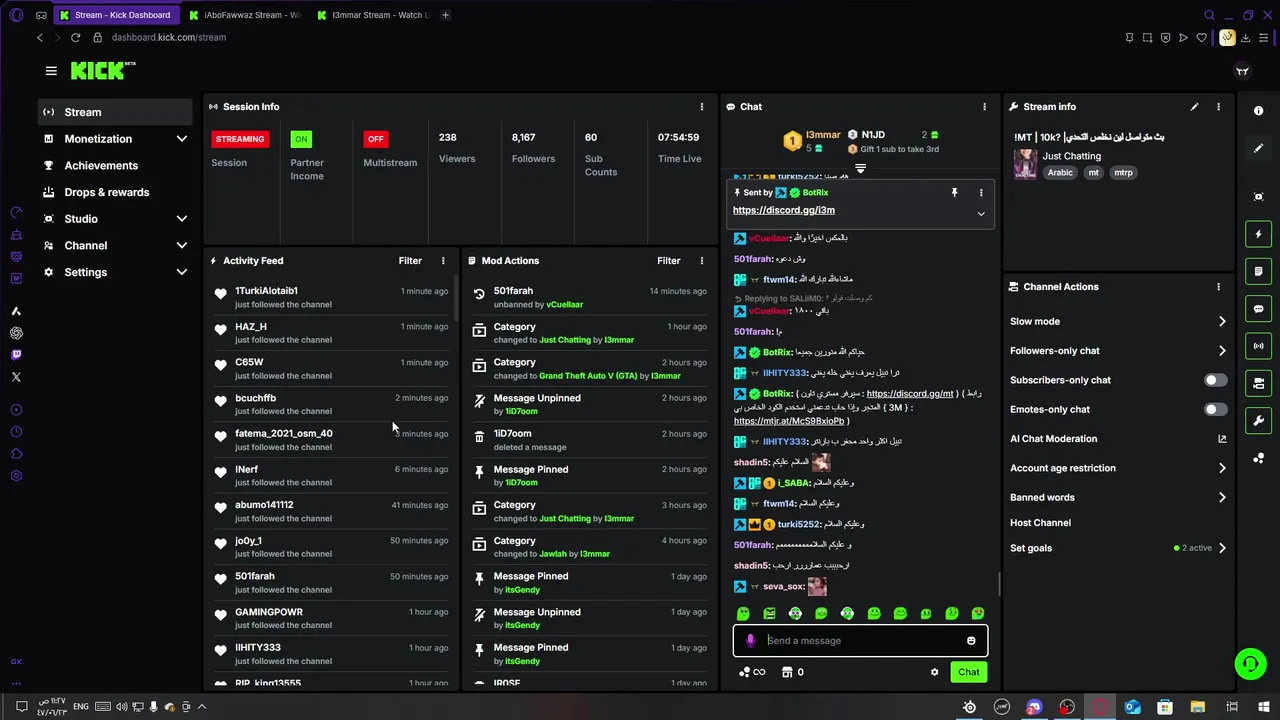The image size is (1280, 720).
Task: Open the channel shop icon below chat
Action: [x=787, y=672]
